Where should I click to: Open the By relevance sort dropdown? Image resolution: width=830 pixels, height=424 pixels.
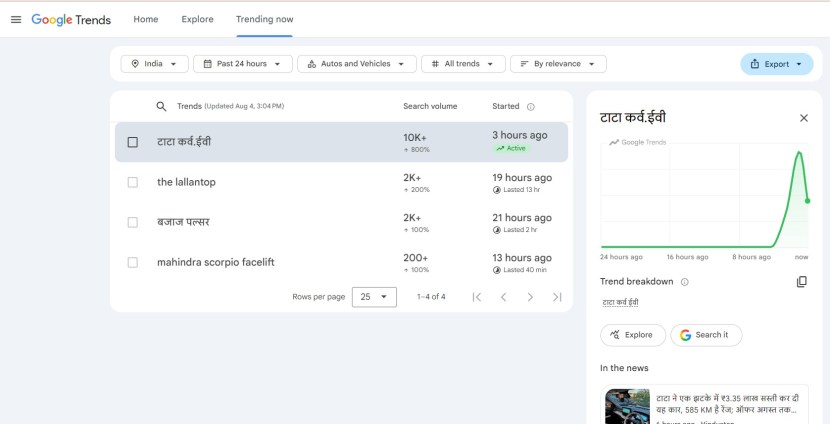coord(558,64)
